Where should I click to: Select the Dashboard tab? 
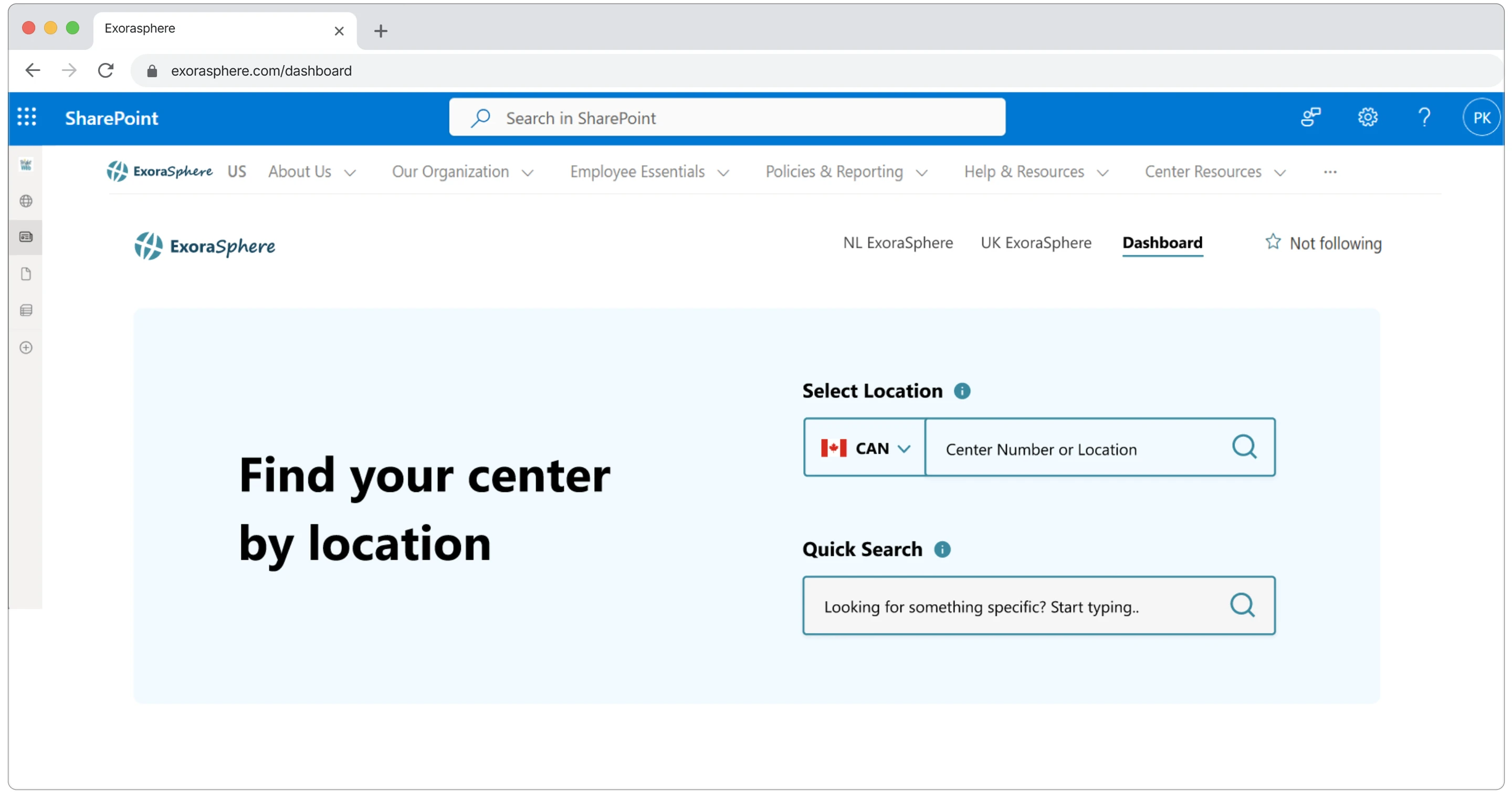[x=1162, y=243]
